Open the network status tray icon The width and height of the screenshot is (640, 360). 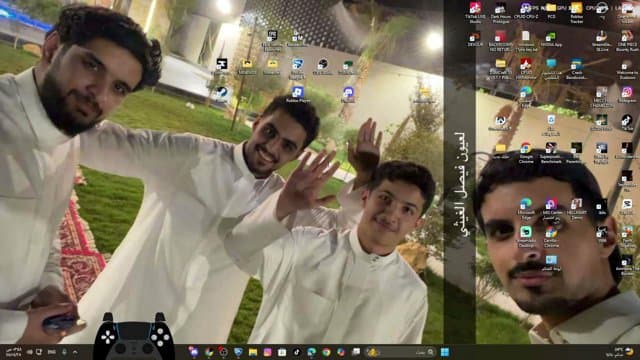coord(39,352)
